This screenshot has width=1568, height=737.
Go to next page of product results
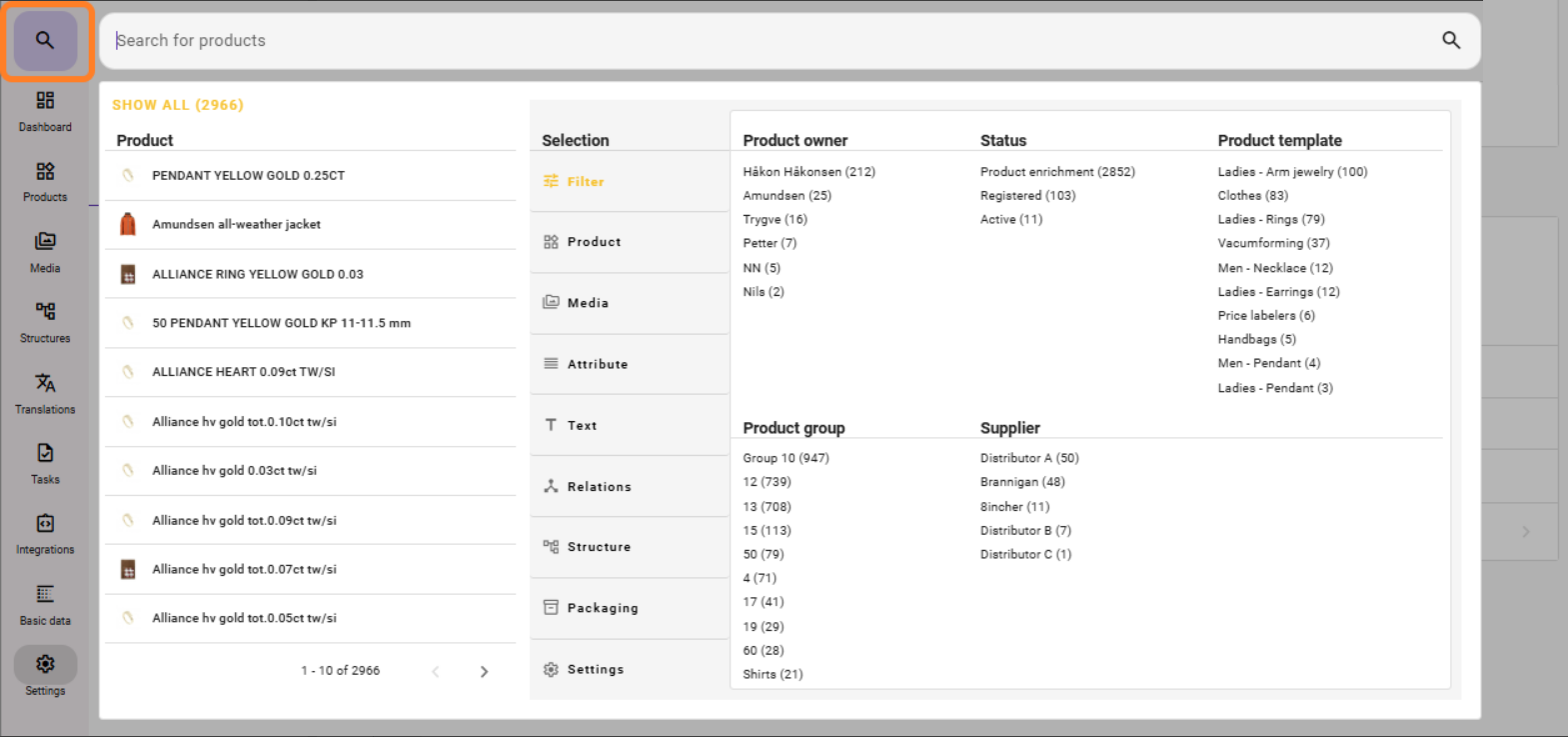(484, 672)
